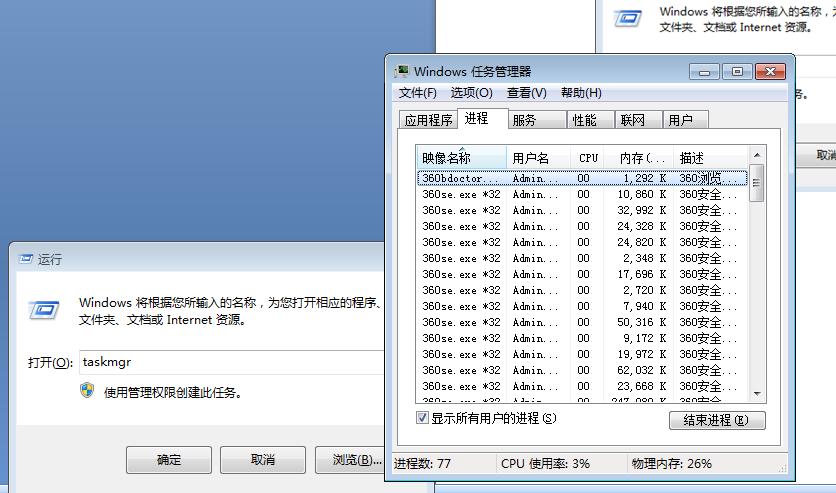The width and height of the screenshot is (836, 493).
Task: Click the Task Manager title bar icon
Action: [401, 71]
